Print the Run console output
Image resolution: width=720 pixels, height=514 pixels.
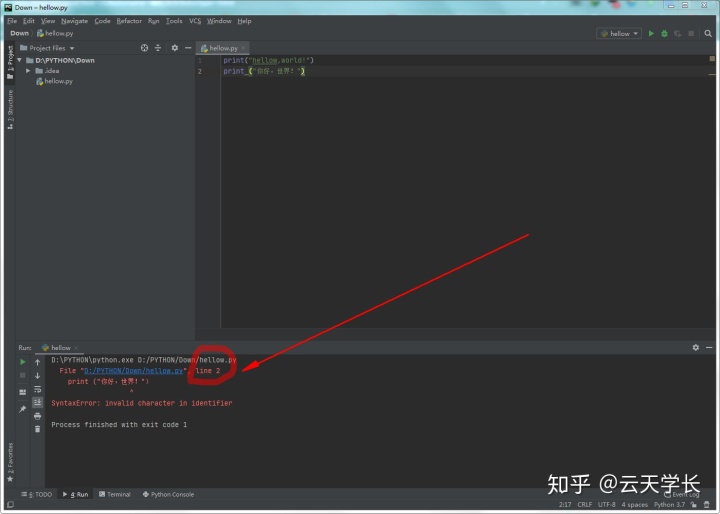pos(38,416)
